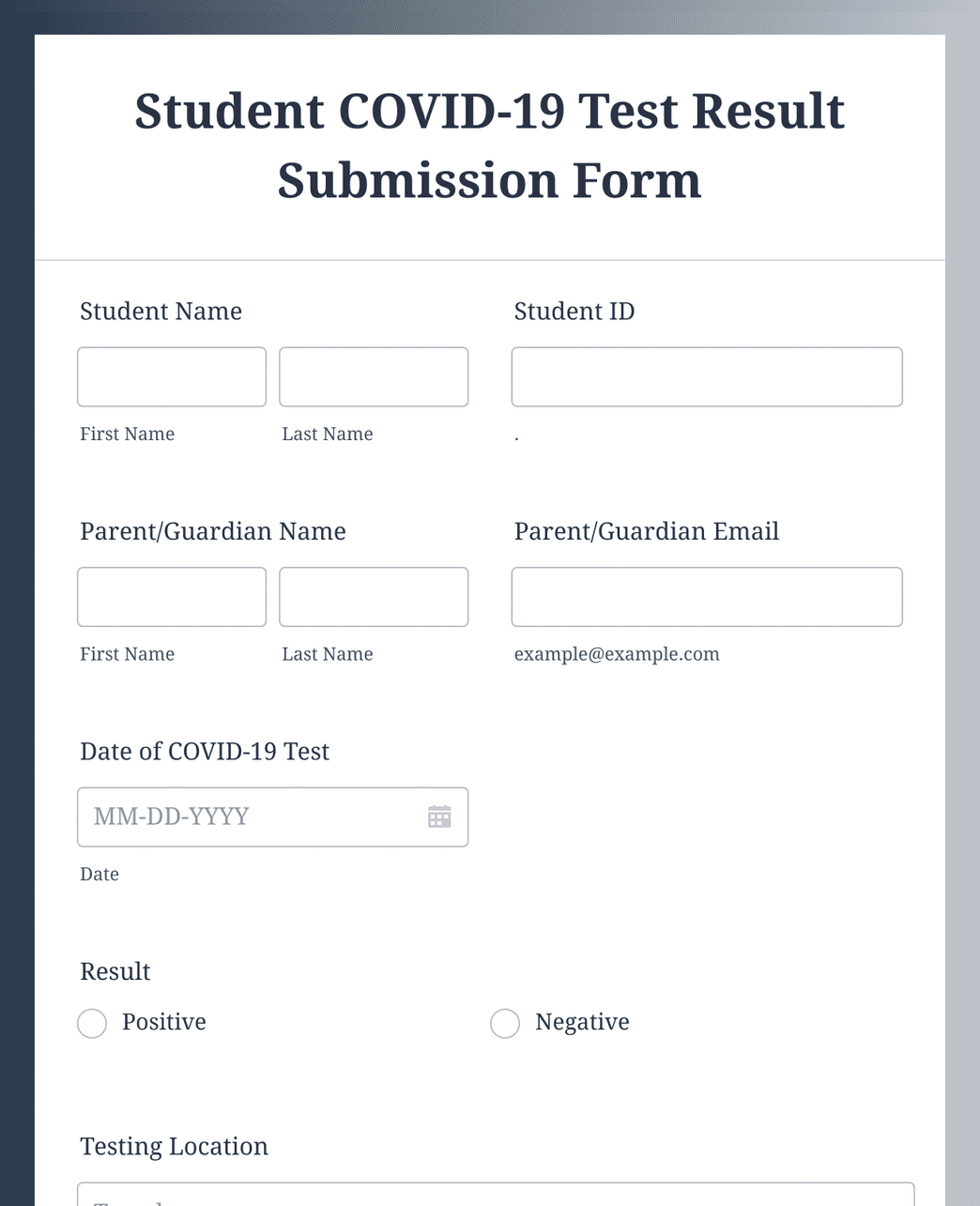Click the Student COVID-19 Test Result form title
Image resolution: width=980 pixels, height=1206 pixels.
tap(490, 145)
